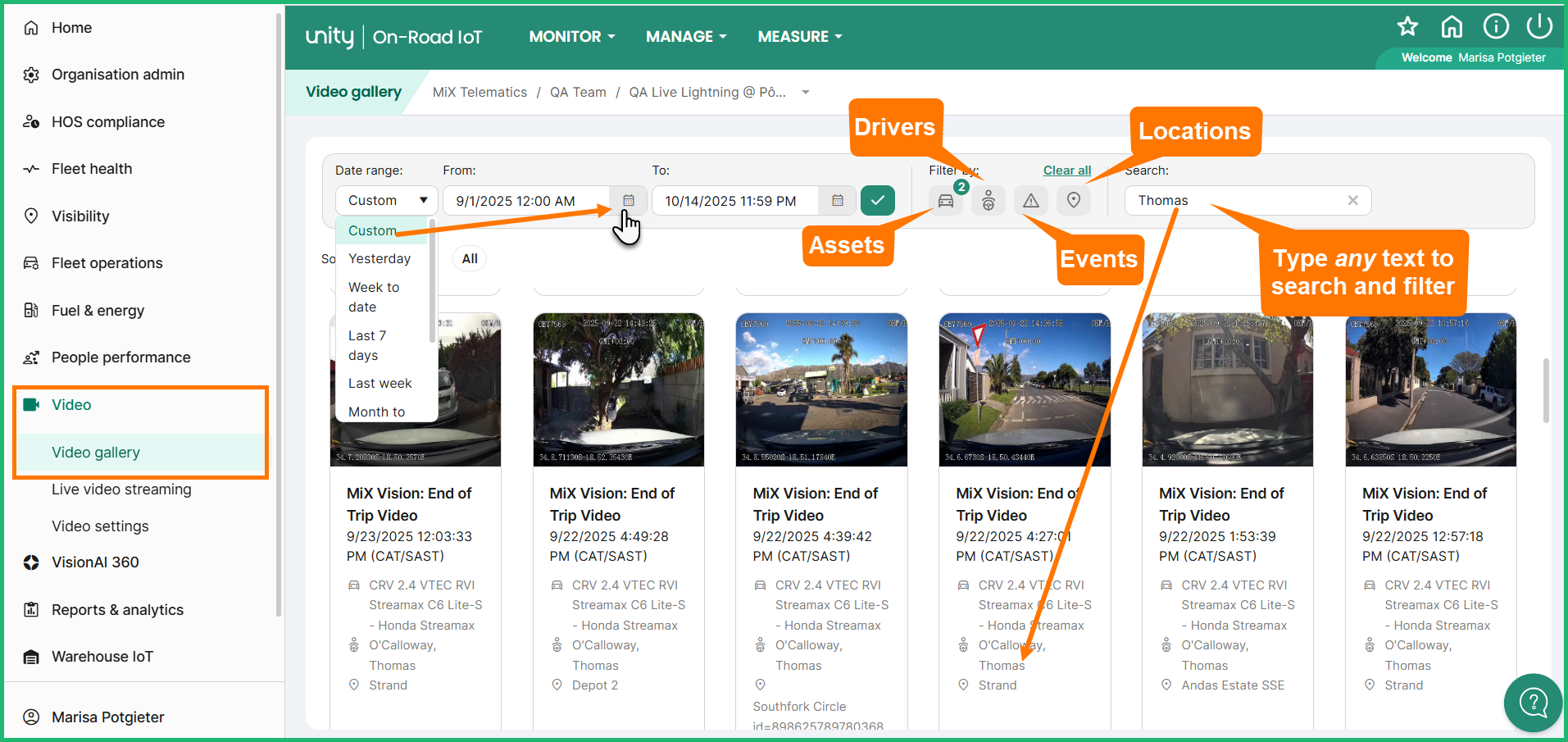Viewport: 1568px width, 742px height.
Task: Click the Visibility pin icon in sidebar
Action: coord(31,216)
